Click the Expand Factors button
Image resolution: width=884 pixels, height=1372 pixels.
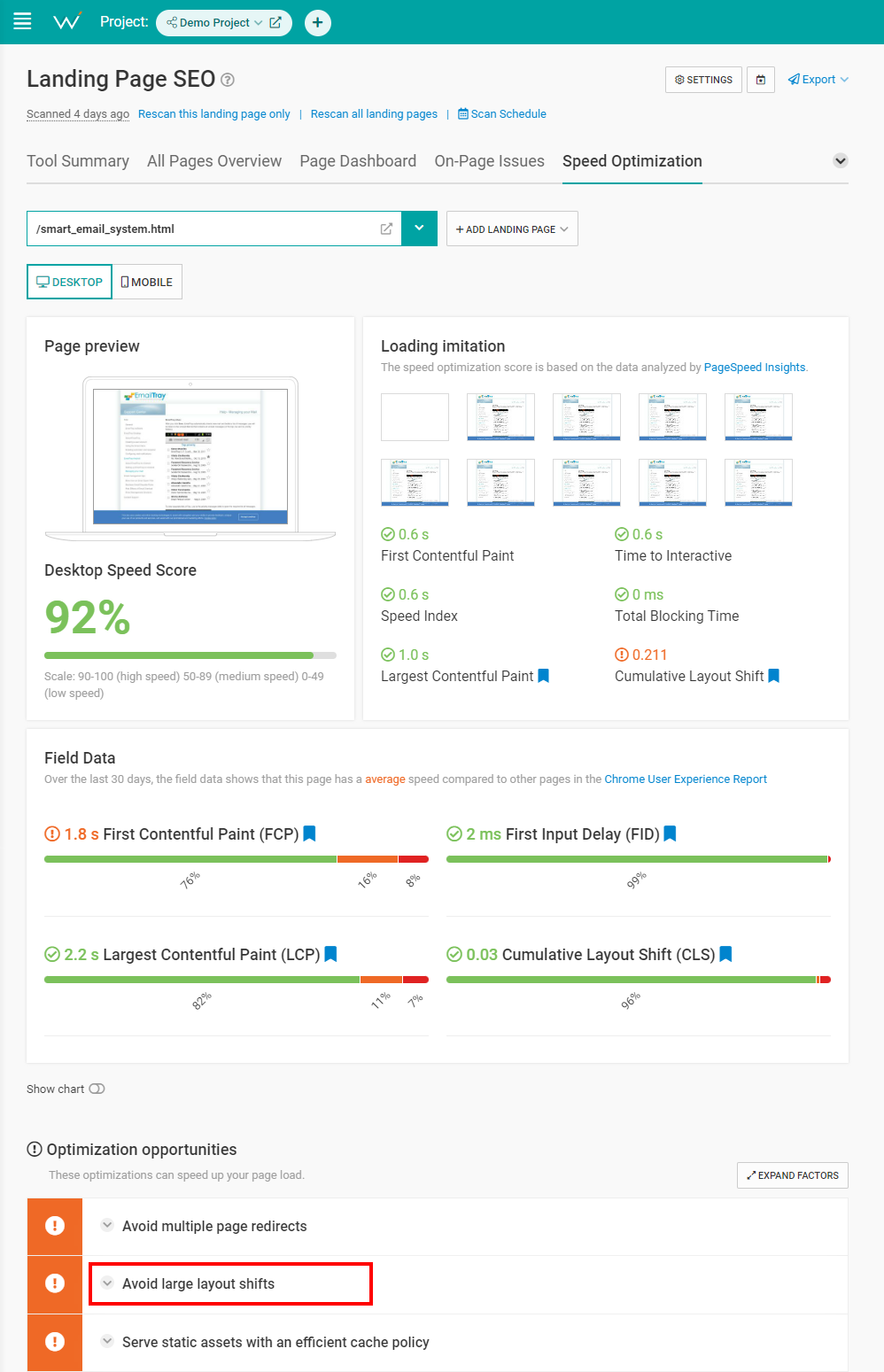click(x=792, y=1175)
